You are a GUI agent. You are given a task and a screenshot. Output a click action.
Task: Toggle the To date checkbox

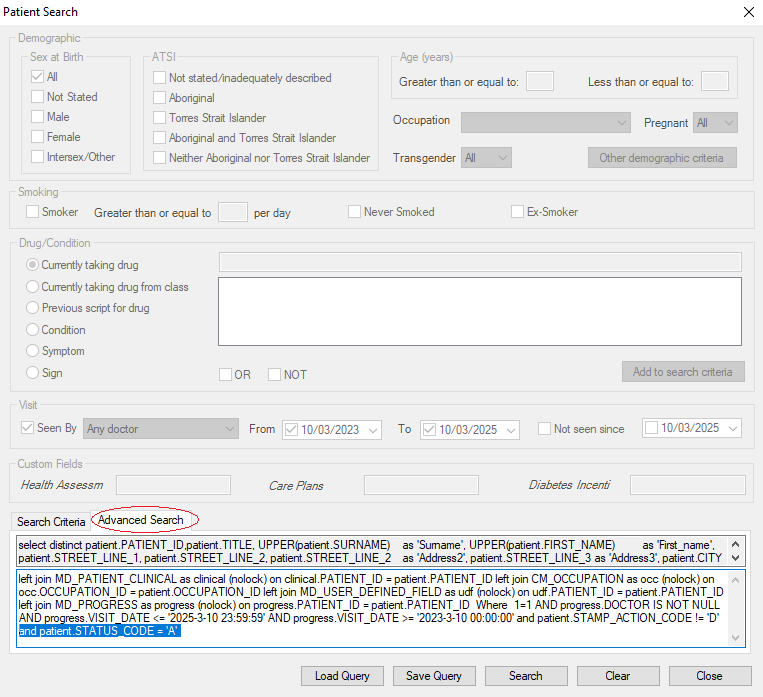click(x=430, y=430)
